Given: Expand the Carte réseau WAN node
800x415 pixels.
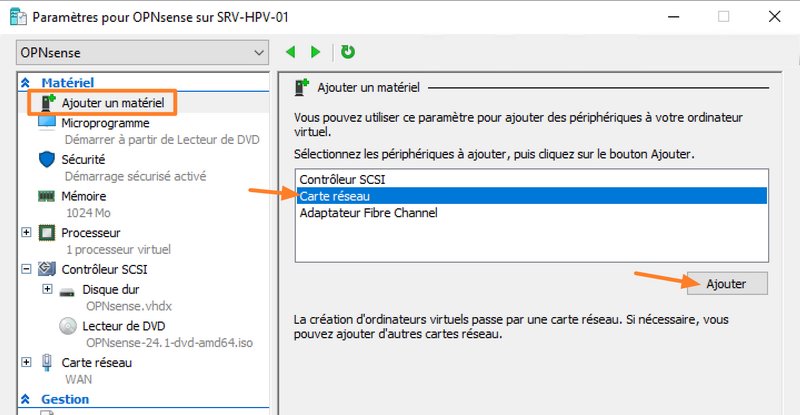Looking at the screenshot, I should 26,362.
